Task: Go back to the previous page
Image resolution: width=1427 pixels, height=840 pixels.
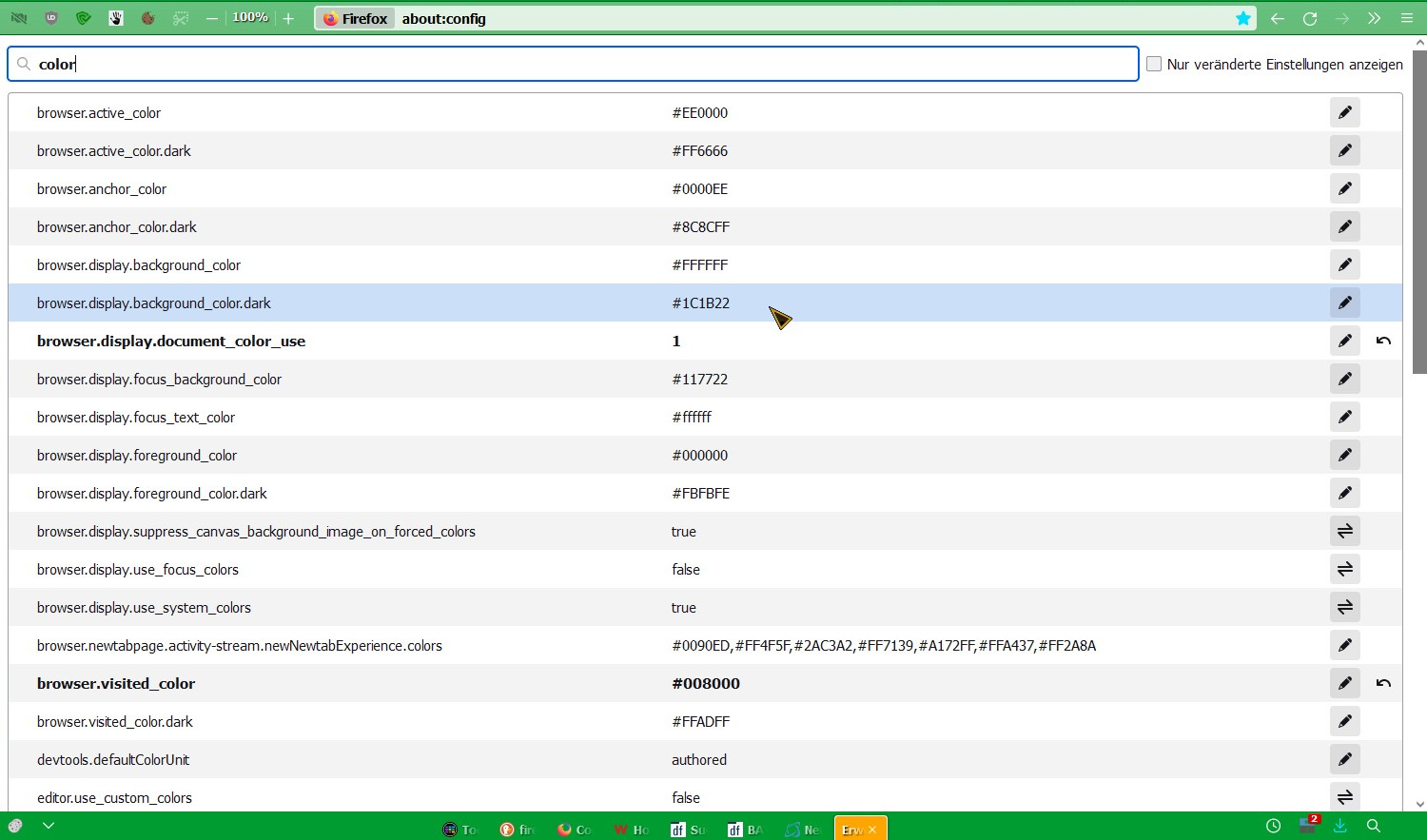Action: point(1278,18)
